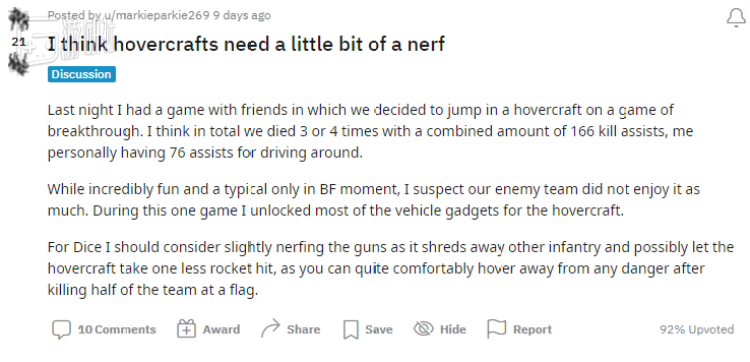Upvote the hovercraft nerf post

pyautogui.click(x=19, y=20)
